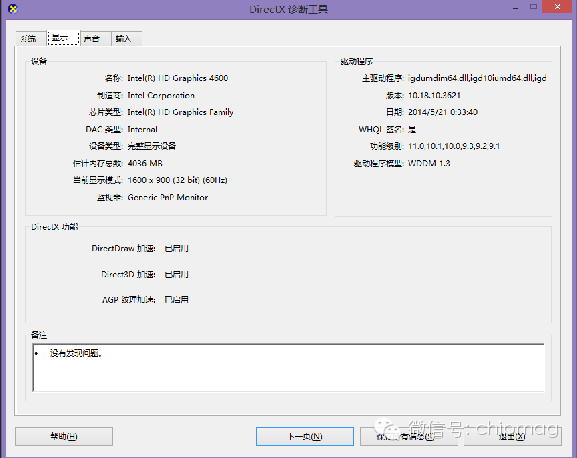The width and height of the screenshot is (577, 458).
Task: Click the "AGP 纹理加速:" label
Action: point(129,299)
